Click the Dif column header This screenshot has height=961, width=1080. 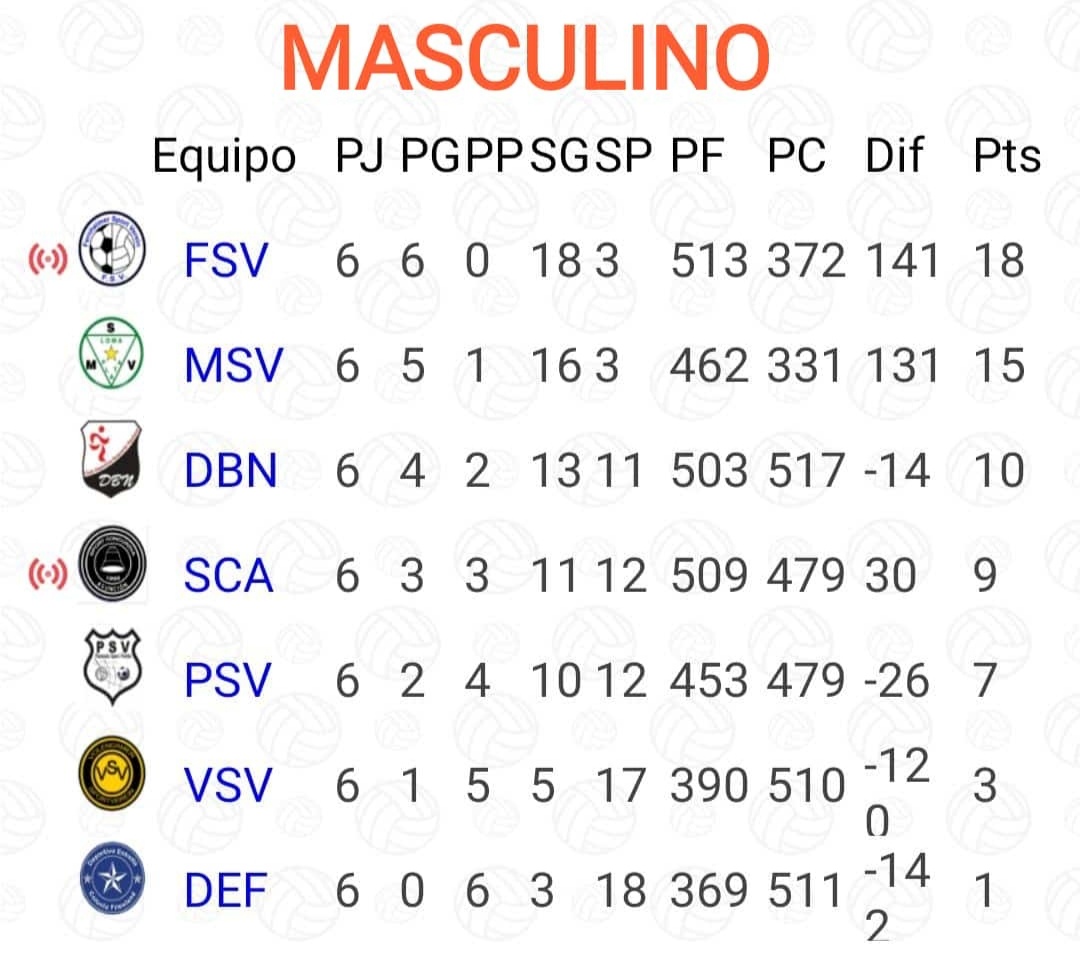[893, 157]
